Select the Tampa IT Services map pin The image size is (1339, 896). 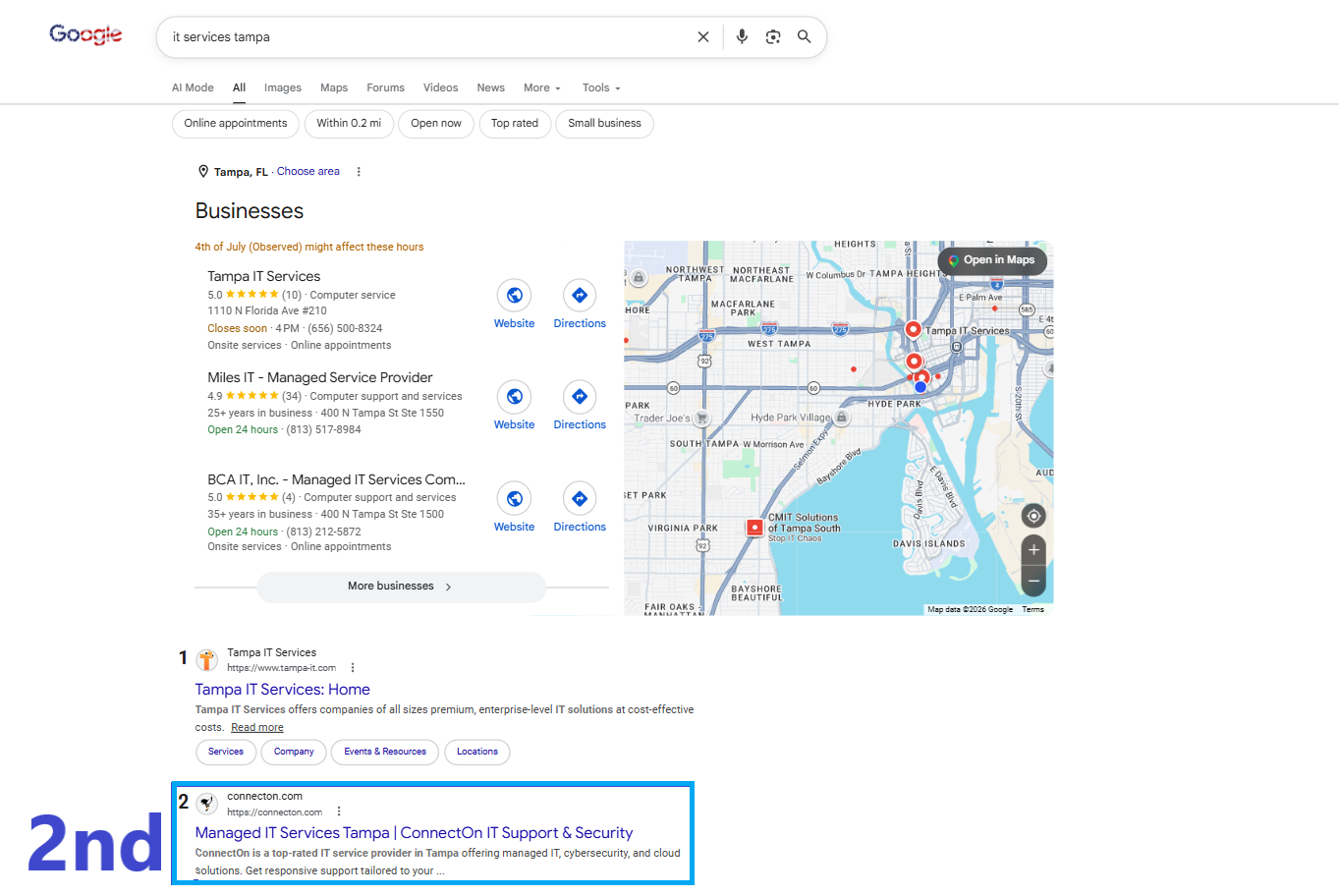(x=913, y=330)
